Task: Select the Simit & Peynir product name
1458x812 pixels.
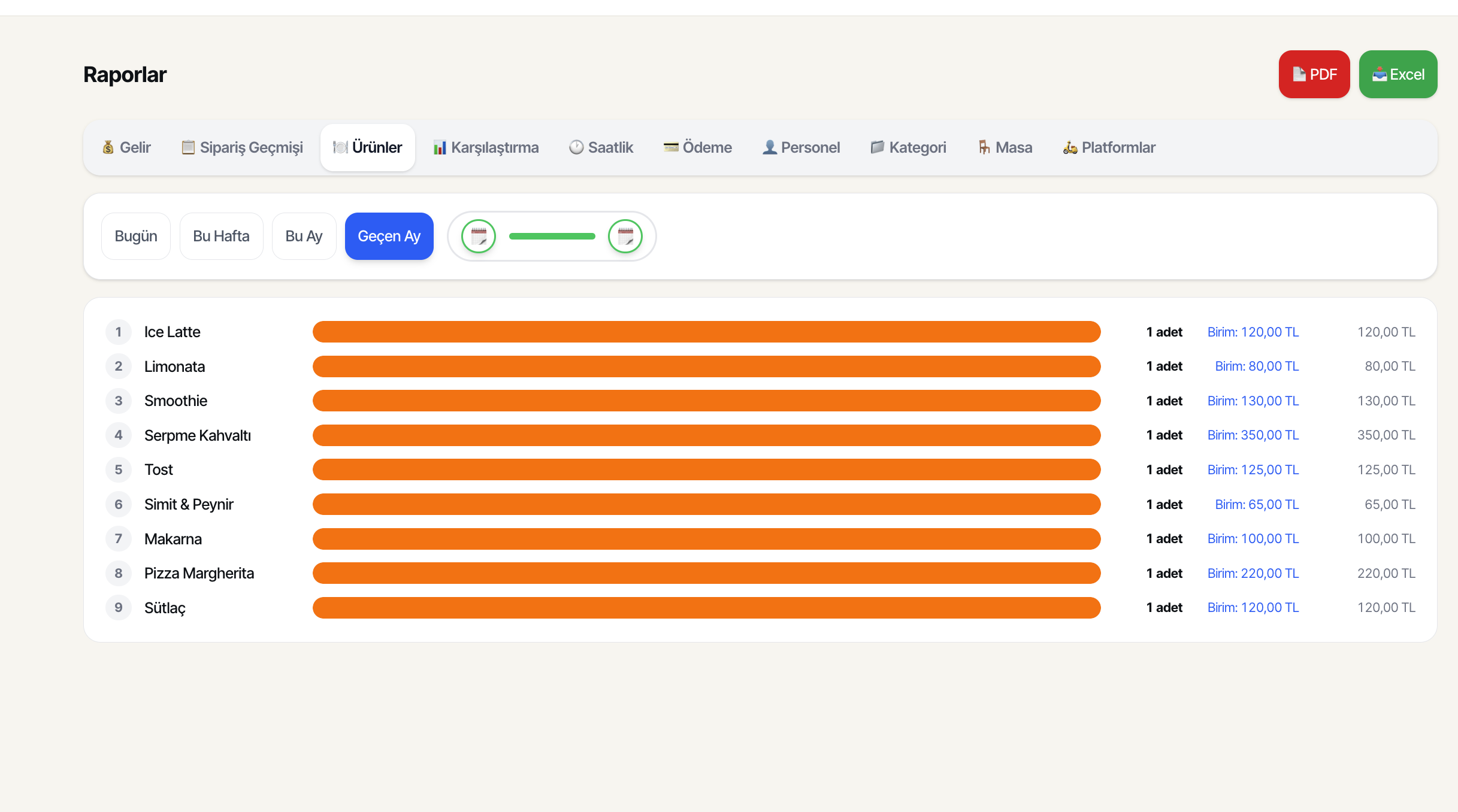Action: [x=189, y=504]
